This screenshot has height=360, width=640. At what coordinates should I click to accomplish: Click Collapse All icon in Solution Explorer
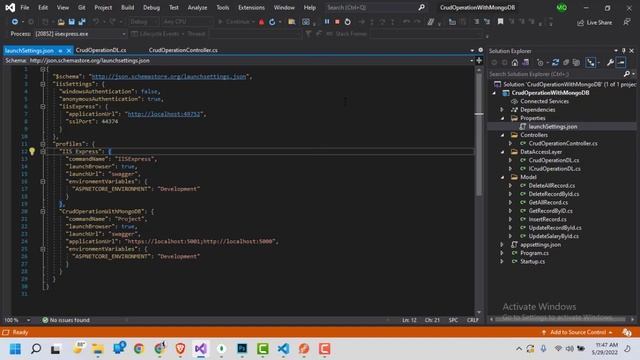[566, 62]
